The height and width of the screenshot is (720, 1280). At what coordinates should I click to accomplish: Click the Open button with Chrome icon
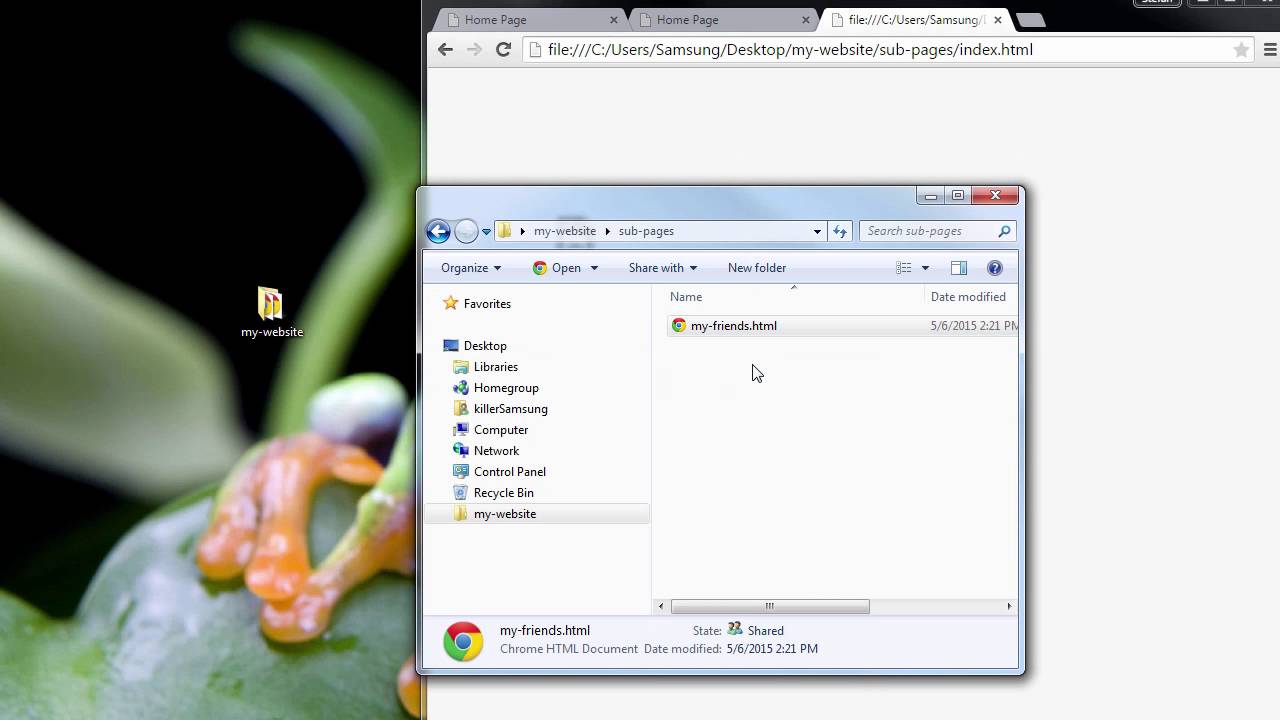[557, 268]
